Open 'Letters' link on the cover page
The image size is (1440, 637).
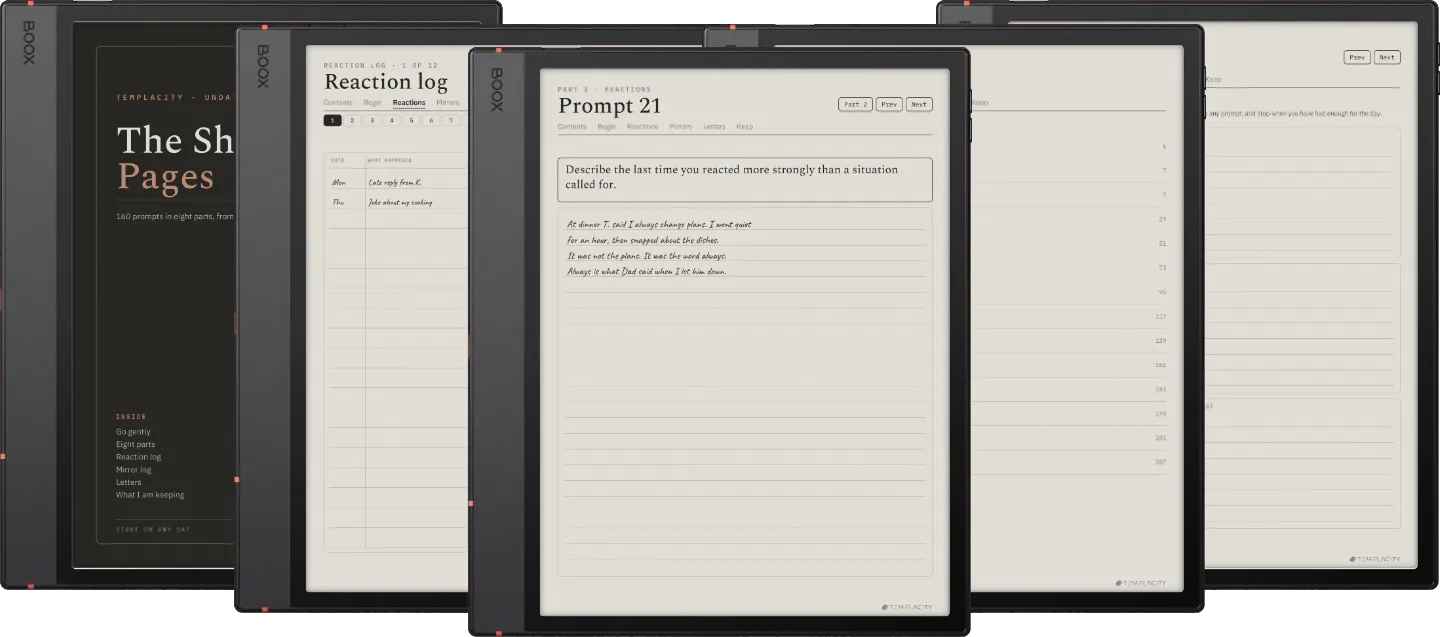click(x=128, y=482)
